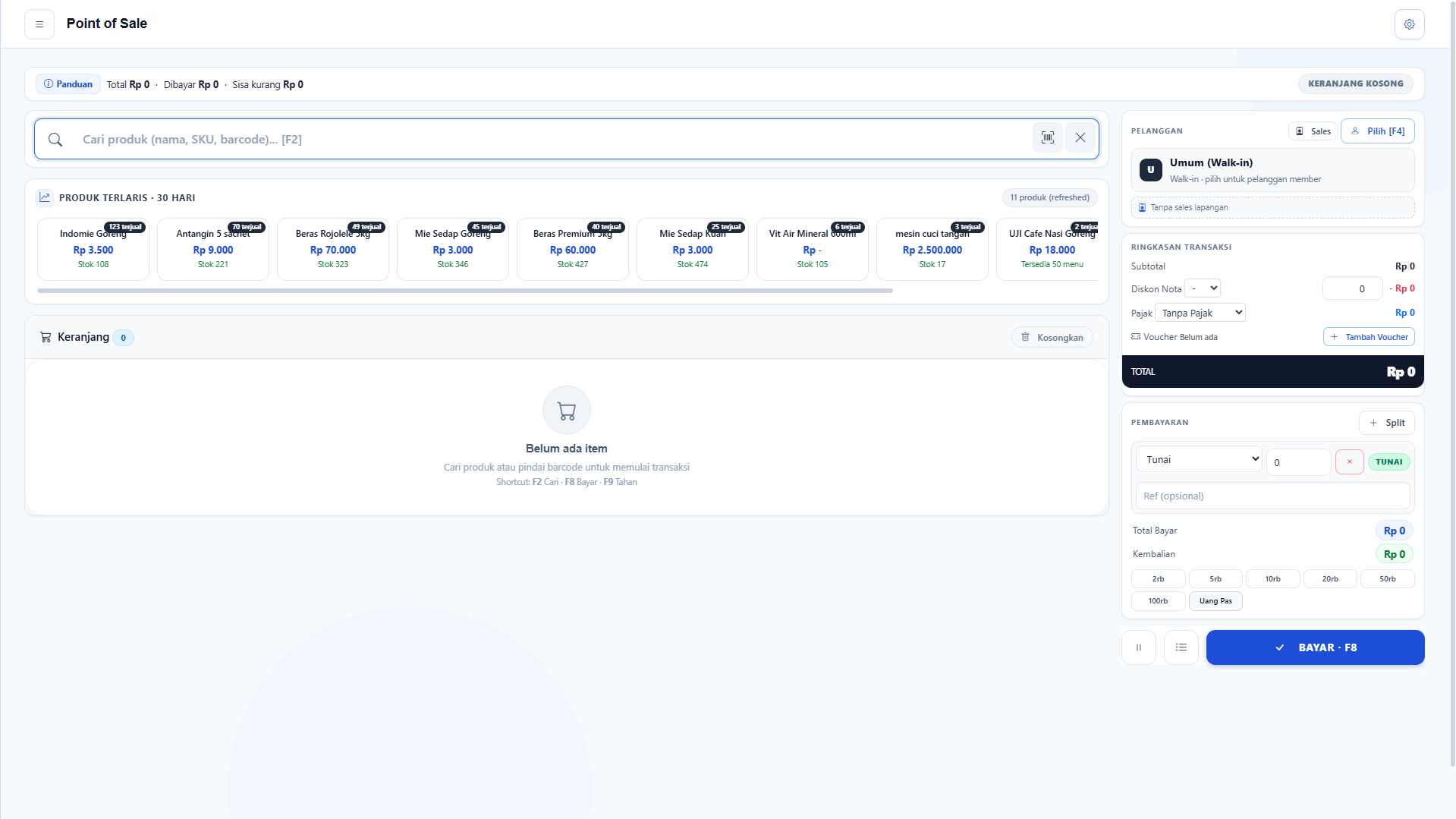Open the Pajak Tanpa Pajak dropdown
Image resolution: width=1456 pixels, height=819 pixels.
(x=1200, y=313)
